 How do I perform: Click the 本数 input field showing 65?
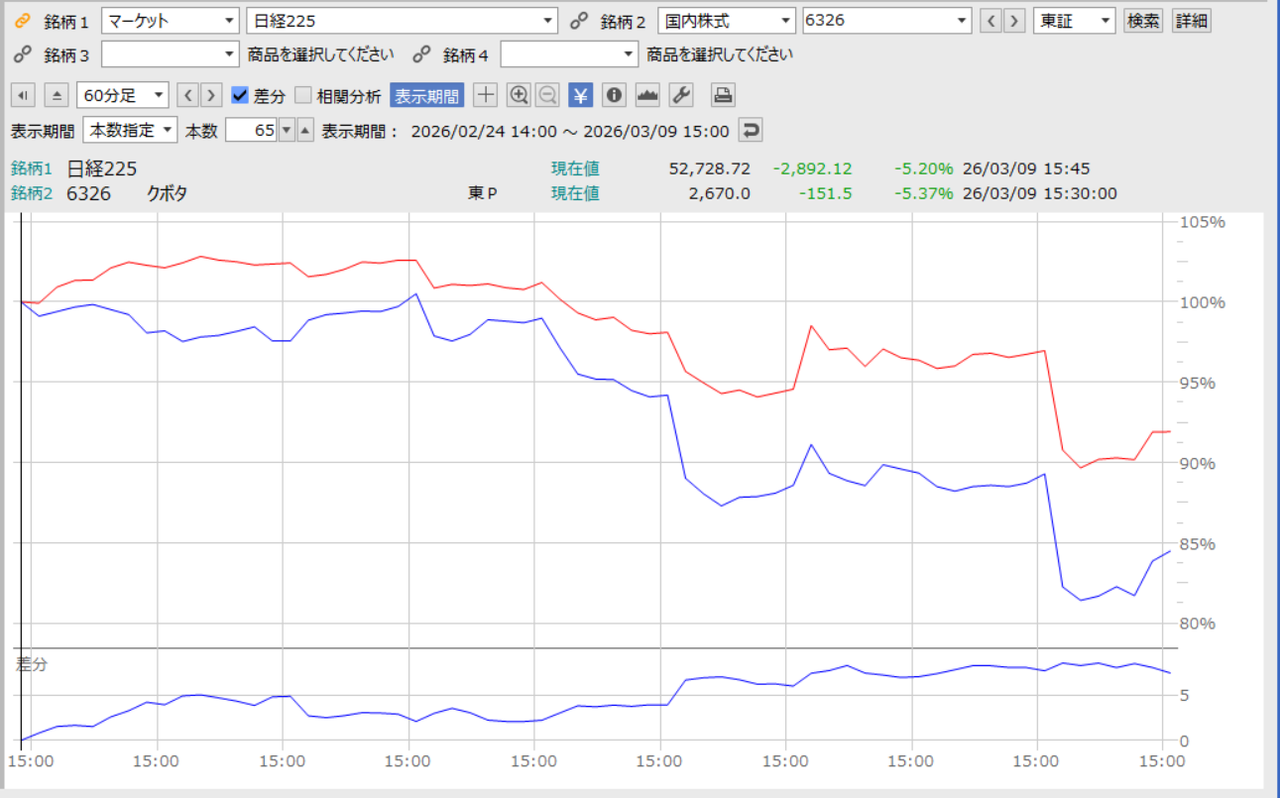coord(251,130)
